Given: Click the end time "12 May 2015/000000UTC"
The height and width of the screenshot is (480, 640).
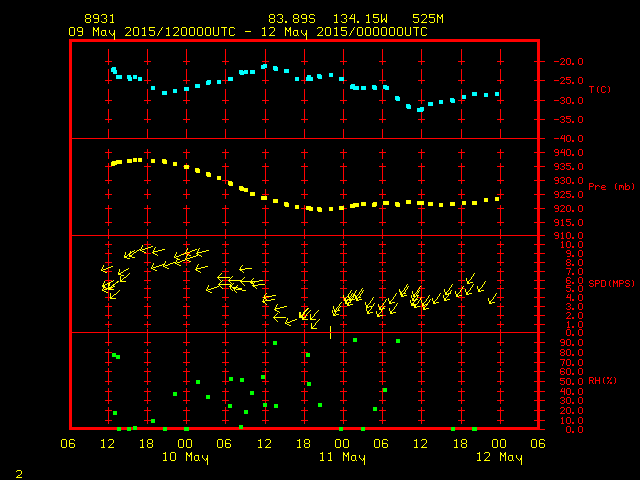Looking at the screenshot, I should pyautogui.click(x=344, y=32).
